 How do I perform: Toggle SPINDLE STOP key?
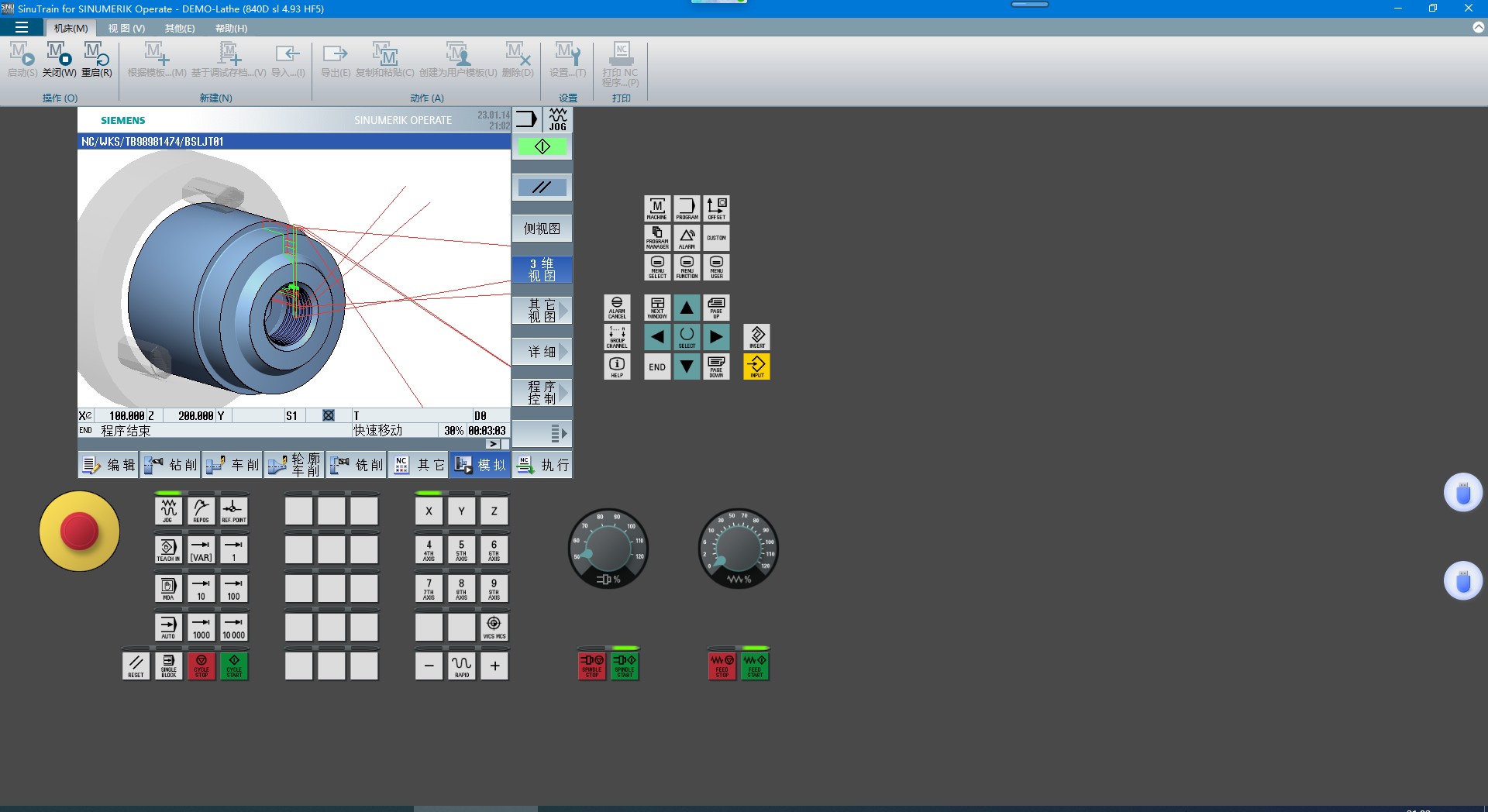pyautogui.click(x=592, y=666)
